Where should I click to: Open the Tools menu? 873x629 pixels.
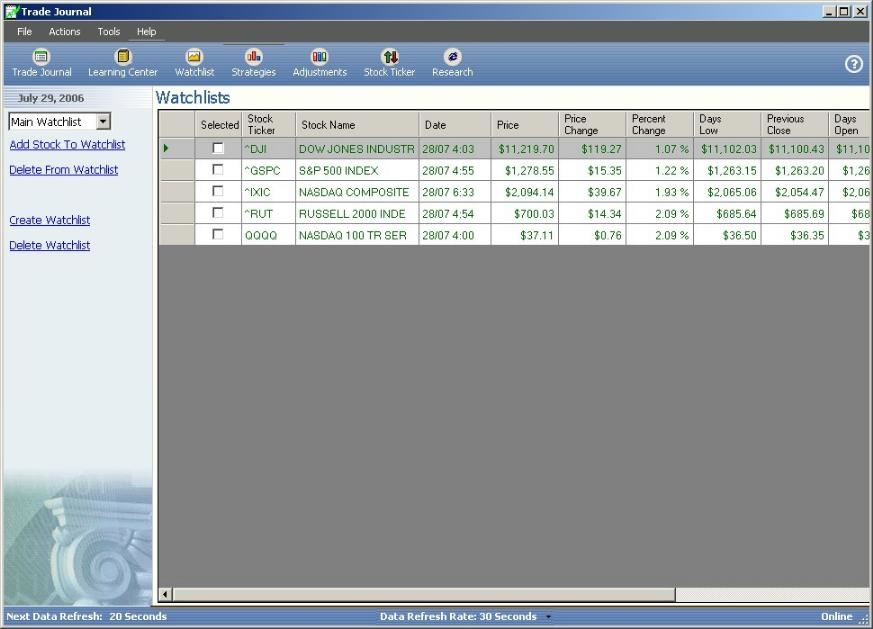click(109, 32)
